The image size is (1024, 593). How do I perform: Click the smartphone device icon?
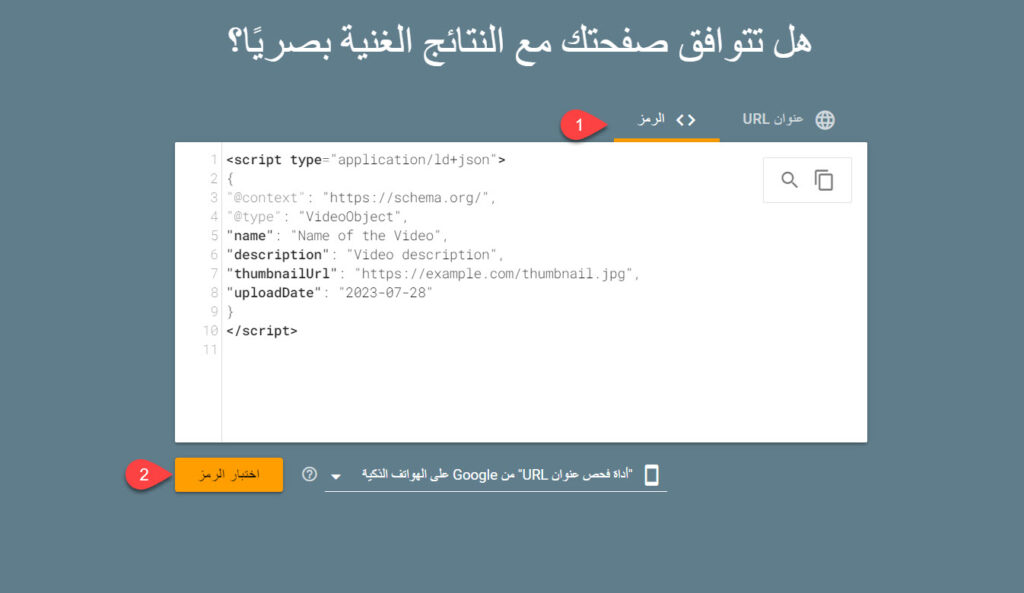tap(651, 475)
